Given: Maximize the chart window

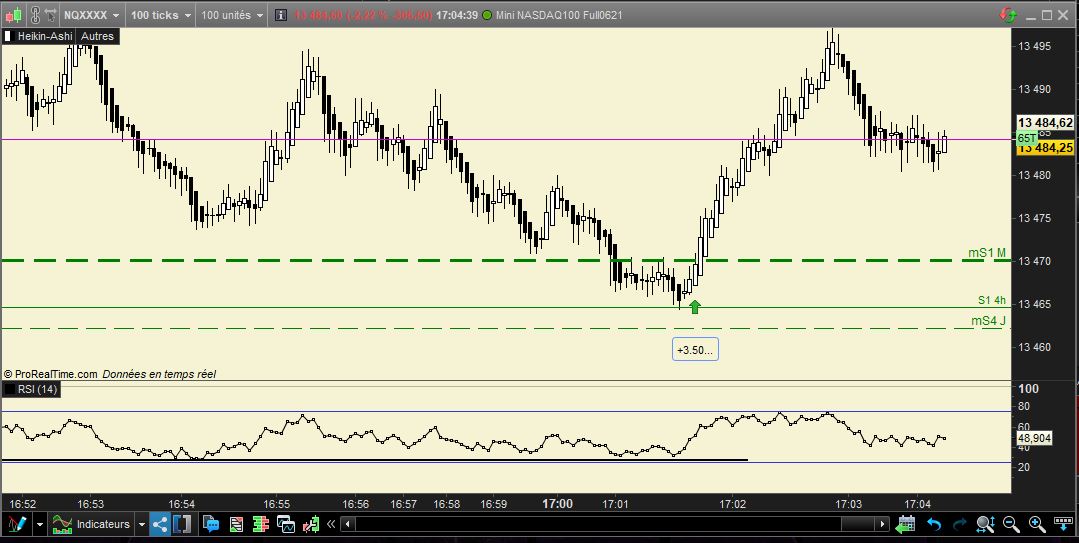Looking at the screenshot, I should coord(1047,14).
